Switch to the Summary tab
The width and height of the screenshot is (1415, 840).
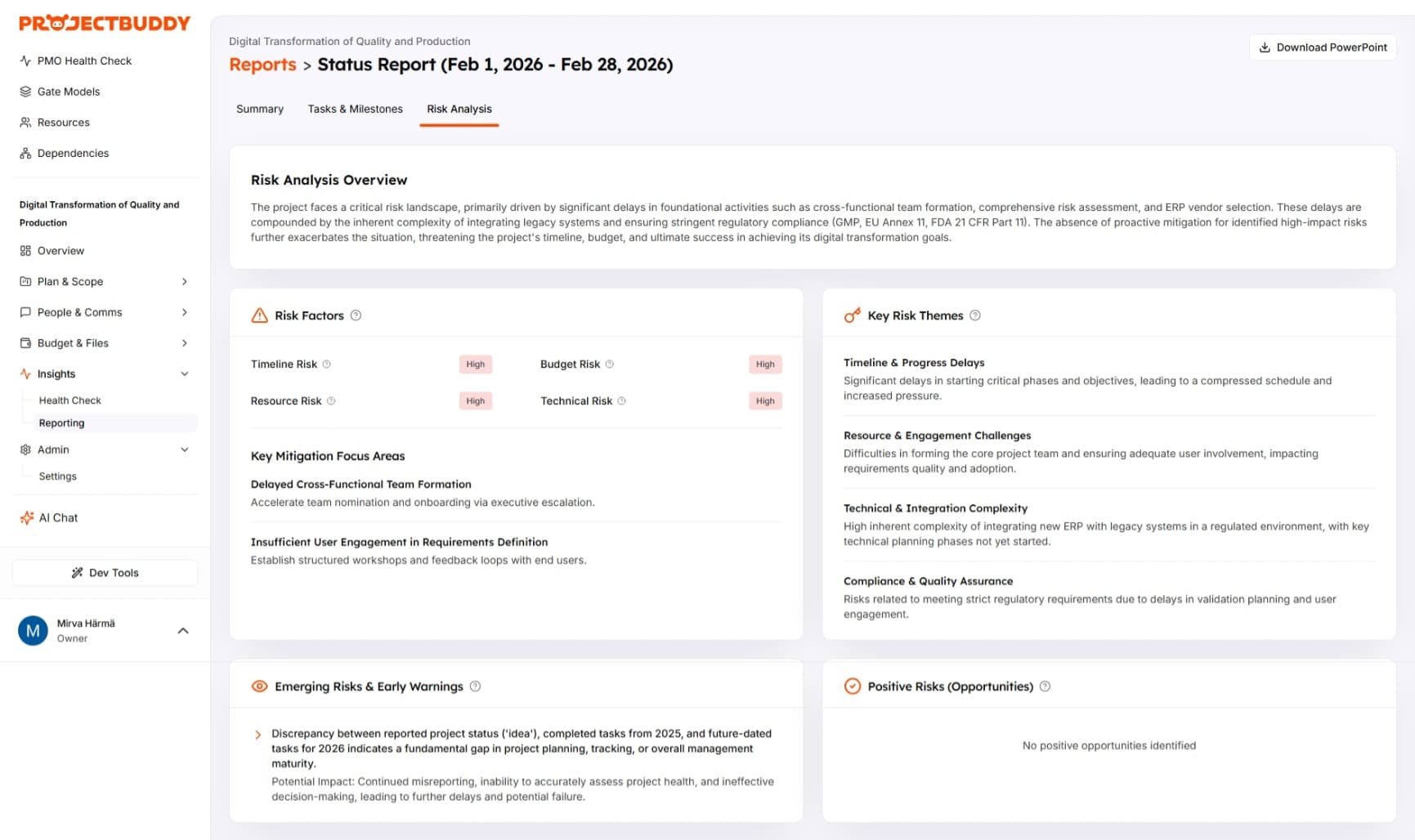pyautogui.click(x=260, y=109)
